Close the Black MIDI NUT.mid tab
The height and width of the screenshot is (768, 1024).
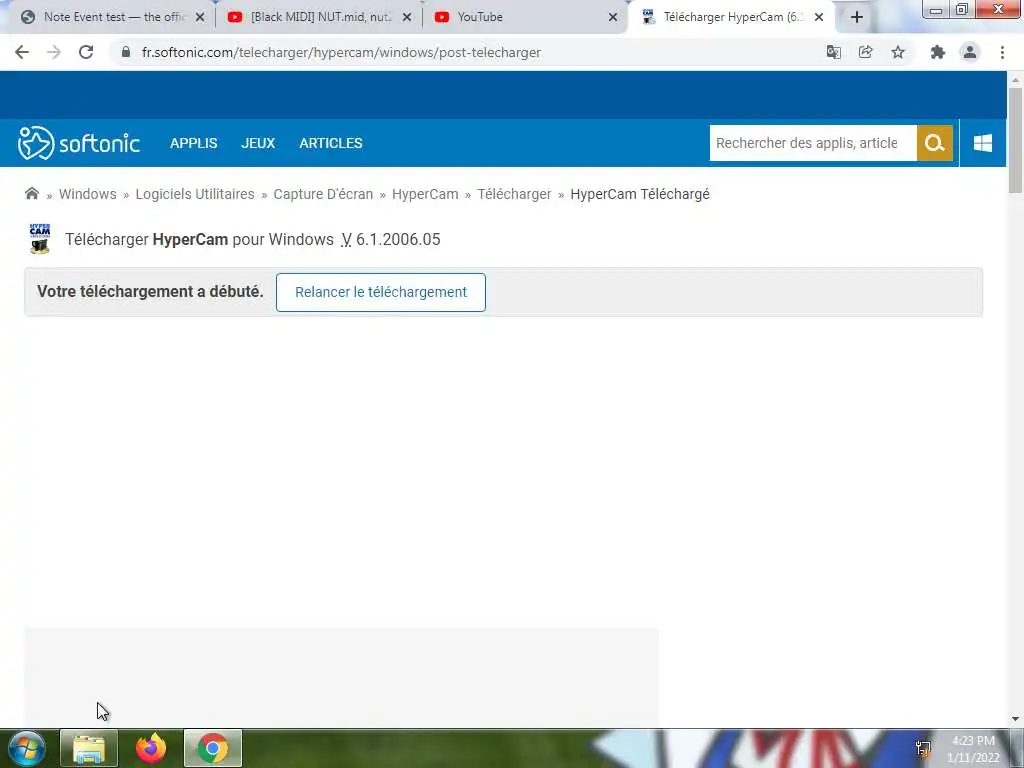click(x=407, y=17)
